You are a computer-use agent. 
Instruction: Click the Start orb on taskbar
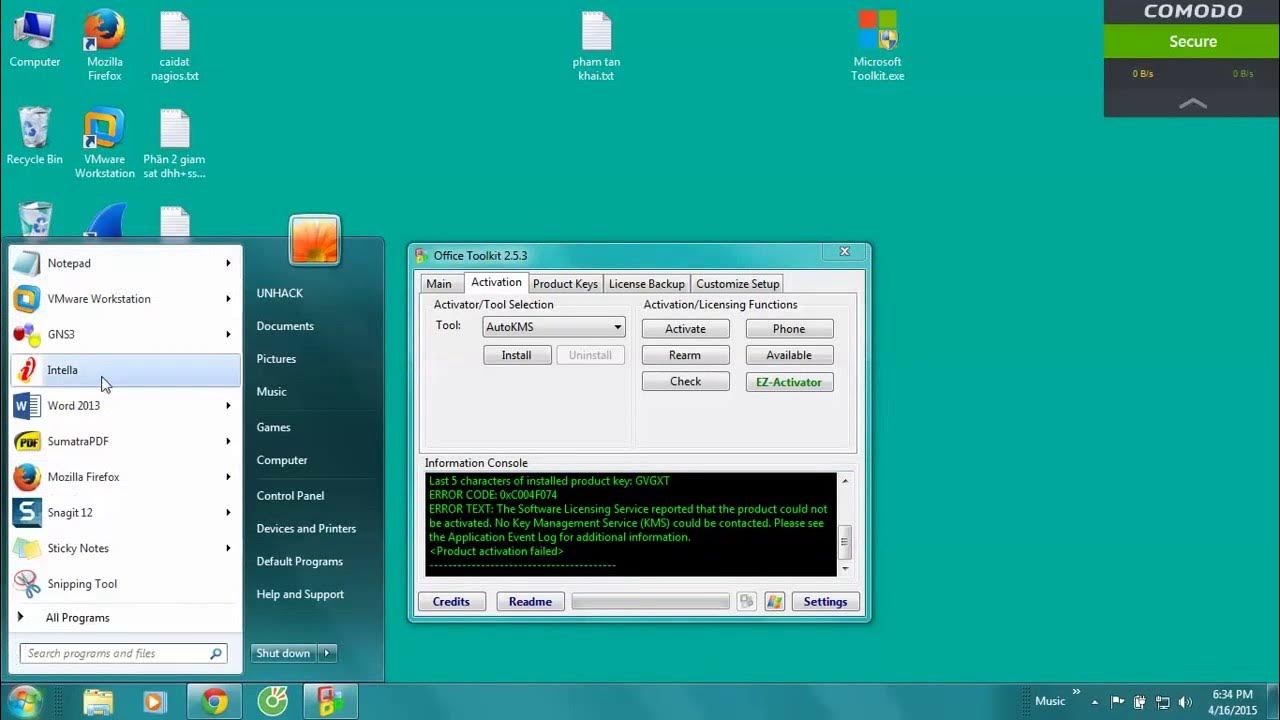tap(24, 702)
